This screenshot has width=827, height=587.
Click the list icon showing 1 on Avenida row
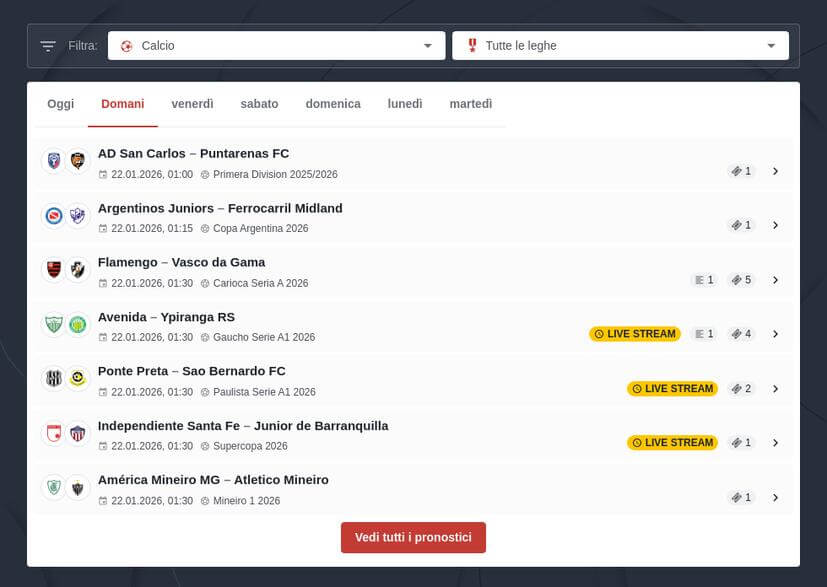704,334
